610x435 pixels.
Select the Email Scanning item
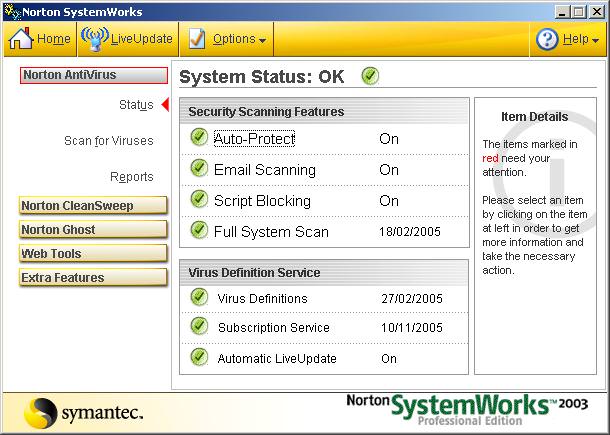[x=265, y=170]
